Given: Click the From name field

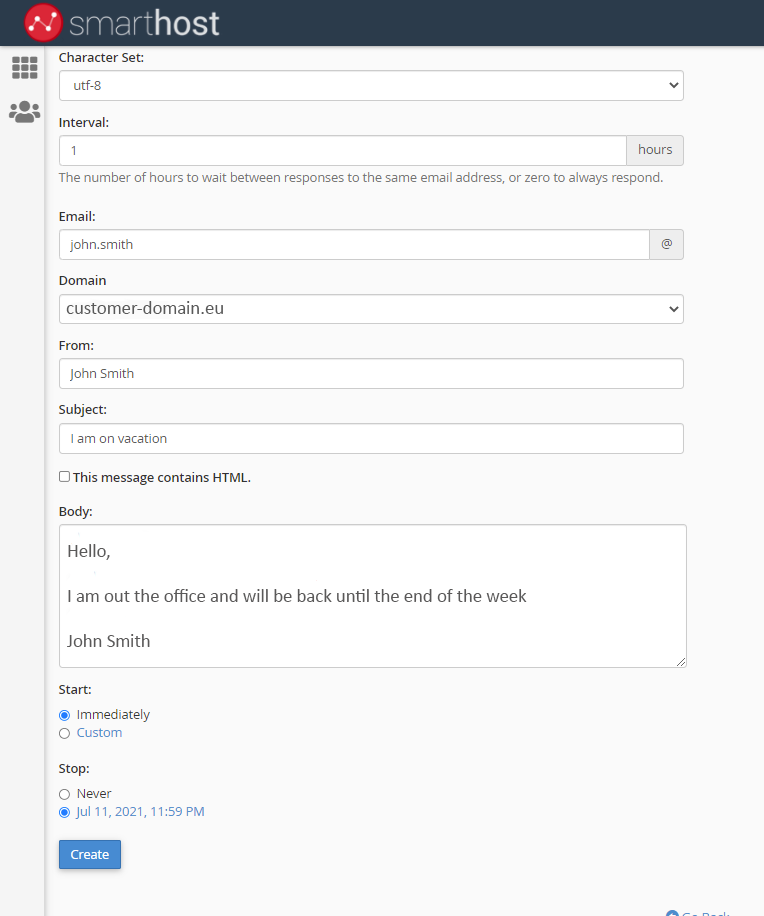Looking at the screenshot, I should click(371, 374).
